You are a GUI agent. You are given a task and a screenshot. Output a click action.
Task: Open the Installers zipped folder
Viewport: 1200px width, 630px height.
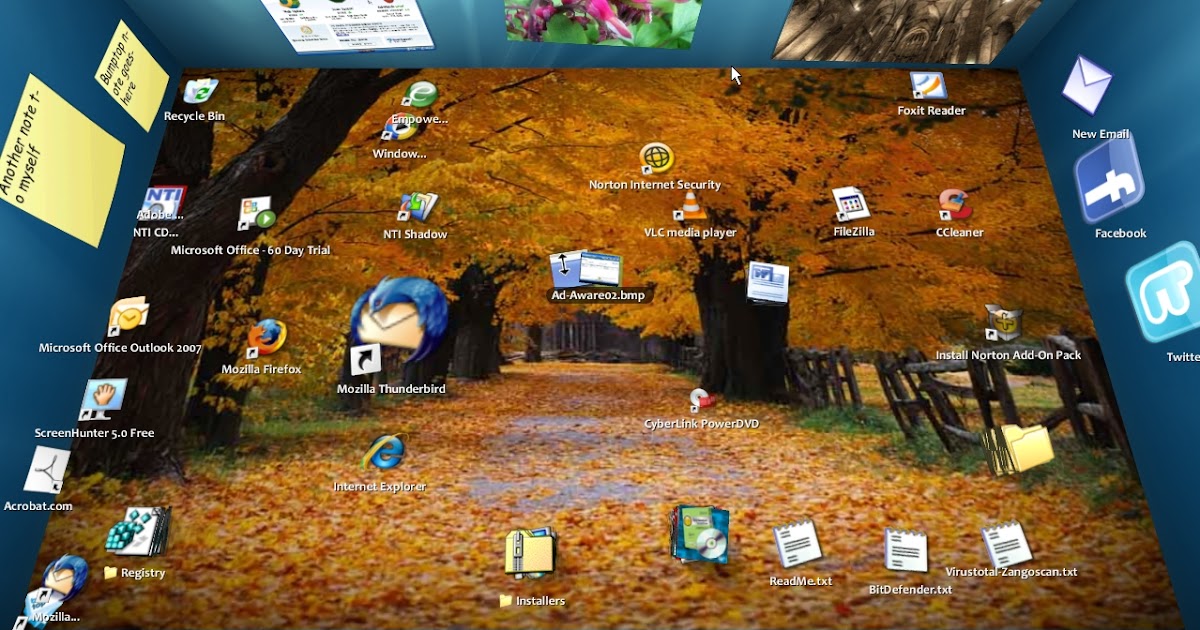point(529,553)
